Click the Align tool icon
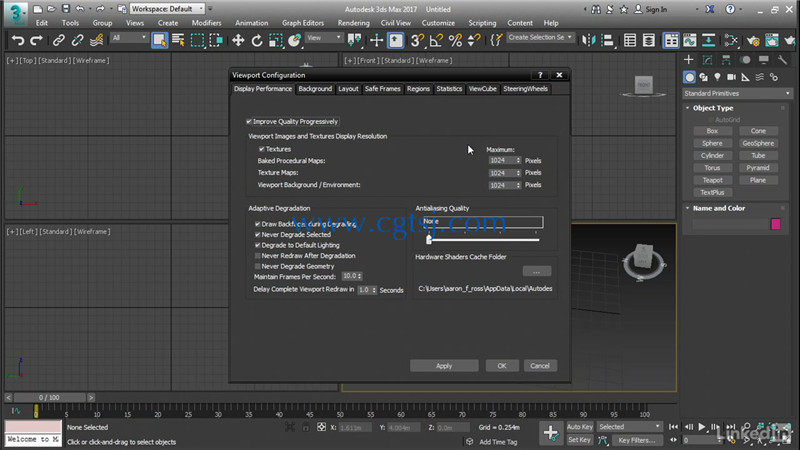 (x=608, y=40)
